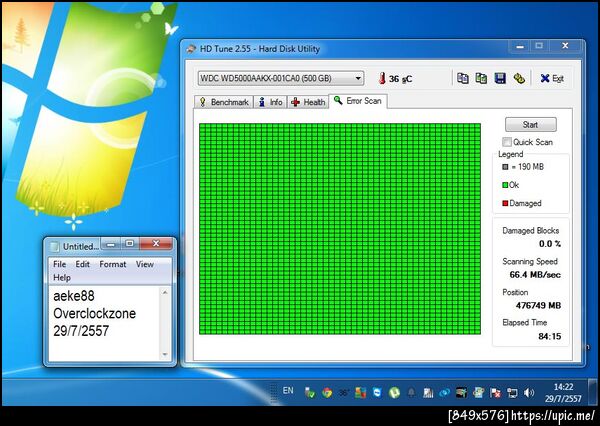This screenshot has height=426, width=600.
Task: Click the Action Center flag tray icon
Action: (x=496, y=392)
